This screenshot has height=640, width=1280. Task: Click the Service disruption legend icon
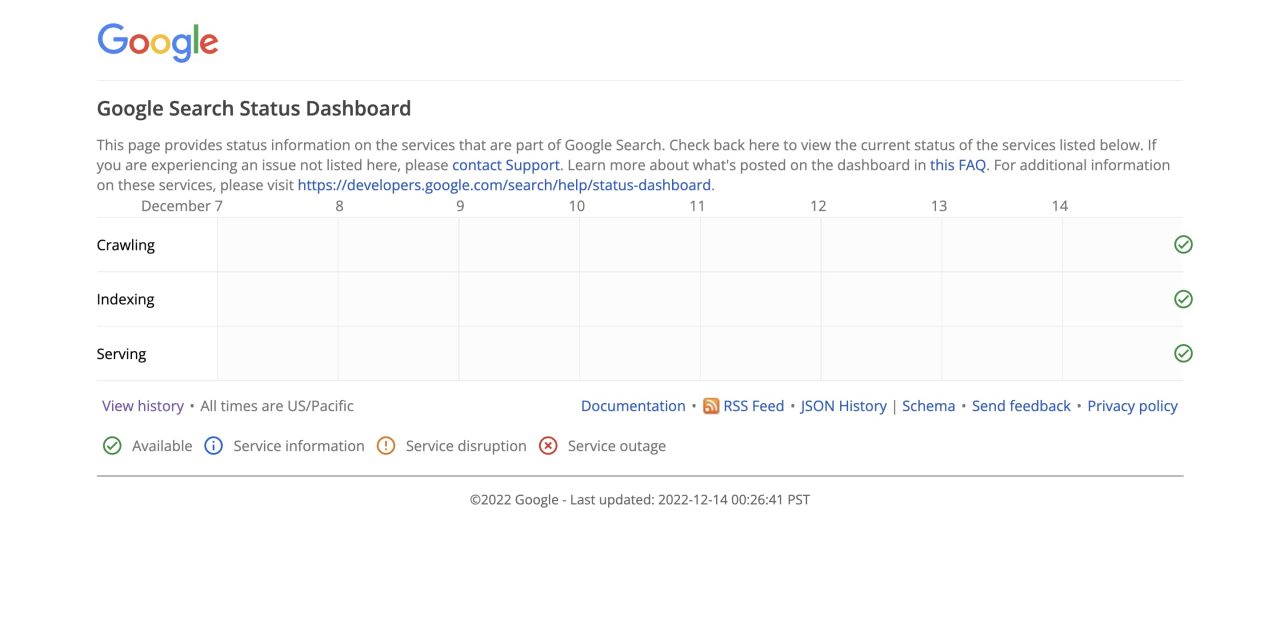[x=386, y=445]
